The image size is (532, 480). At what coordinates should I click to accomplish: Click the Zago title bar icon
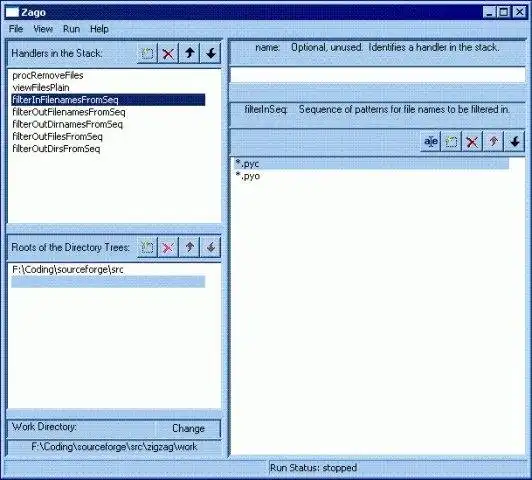[12, 12]
